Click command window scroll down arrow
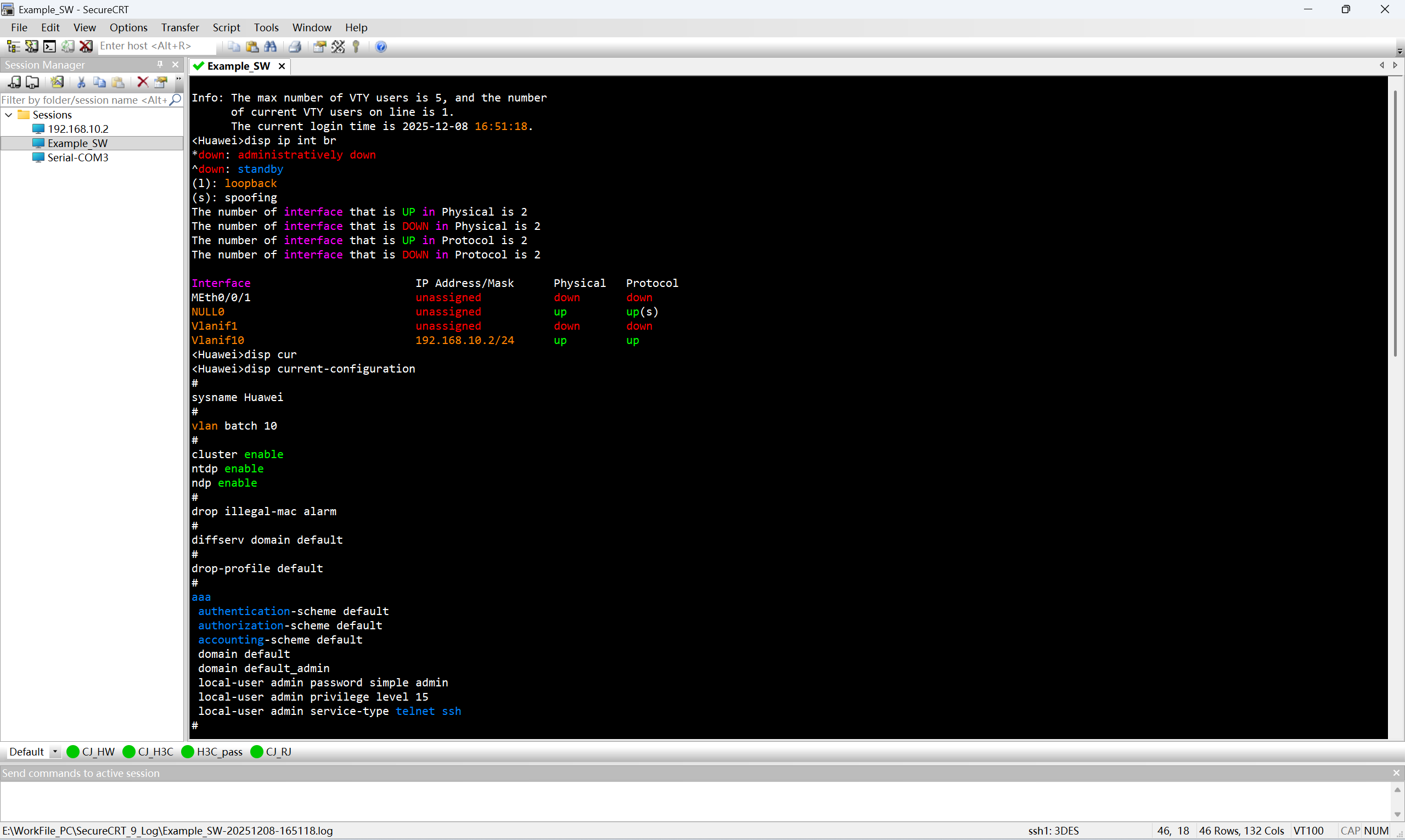 point(1397,814)
